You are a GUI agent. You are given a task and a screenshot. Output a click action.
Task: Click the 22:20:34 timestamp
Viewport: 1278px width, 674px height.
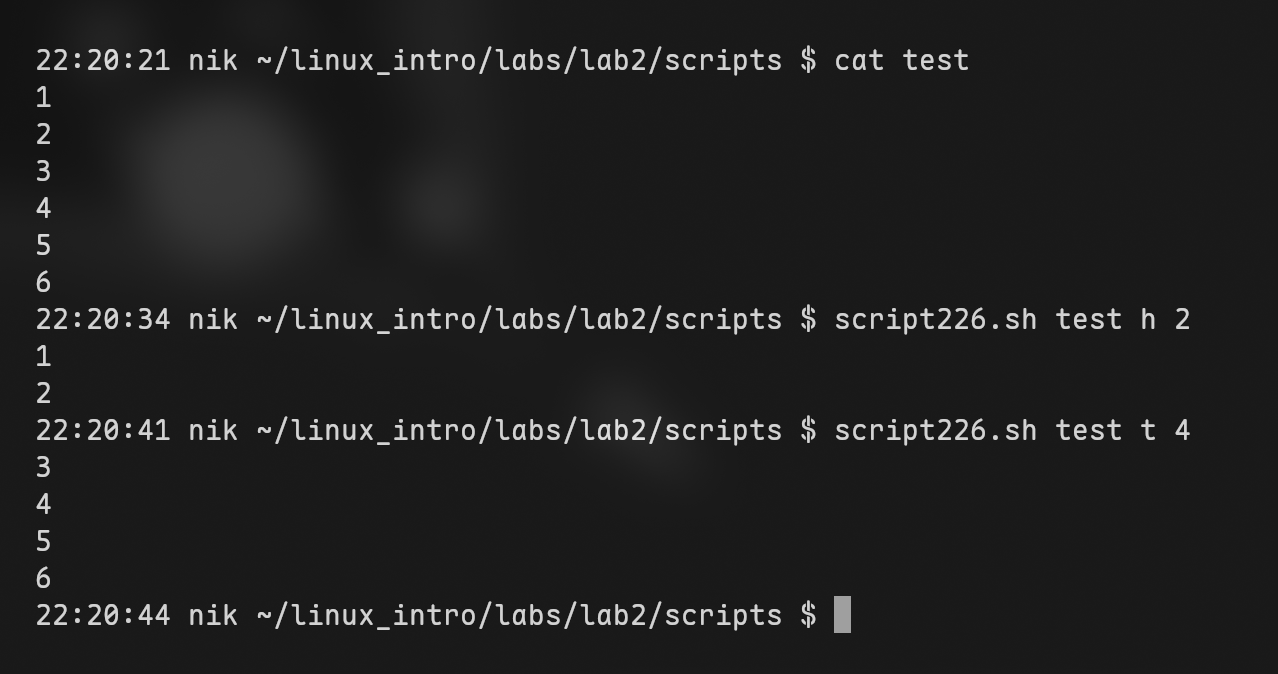click(x=103, y=319)
